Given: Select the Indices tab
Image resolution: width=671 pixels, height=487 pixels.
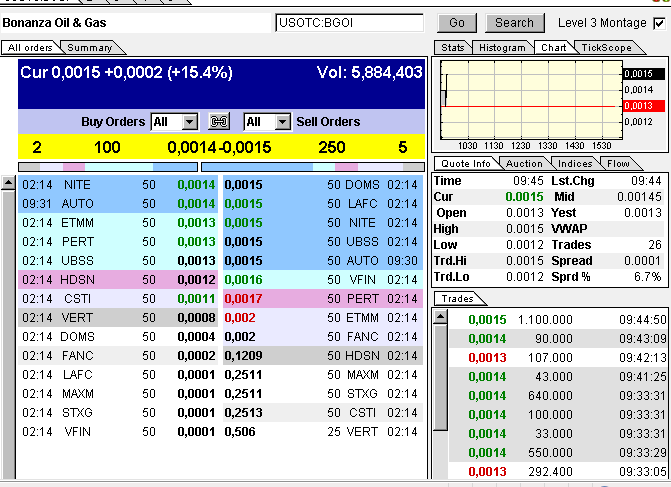Looking at the screenshot, I should 575,163.
